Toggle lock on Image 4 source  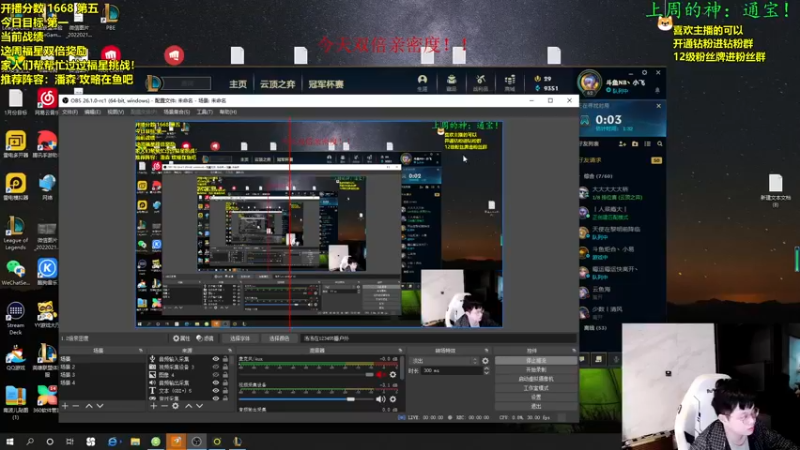[225, 374]
